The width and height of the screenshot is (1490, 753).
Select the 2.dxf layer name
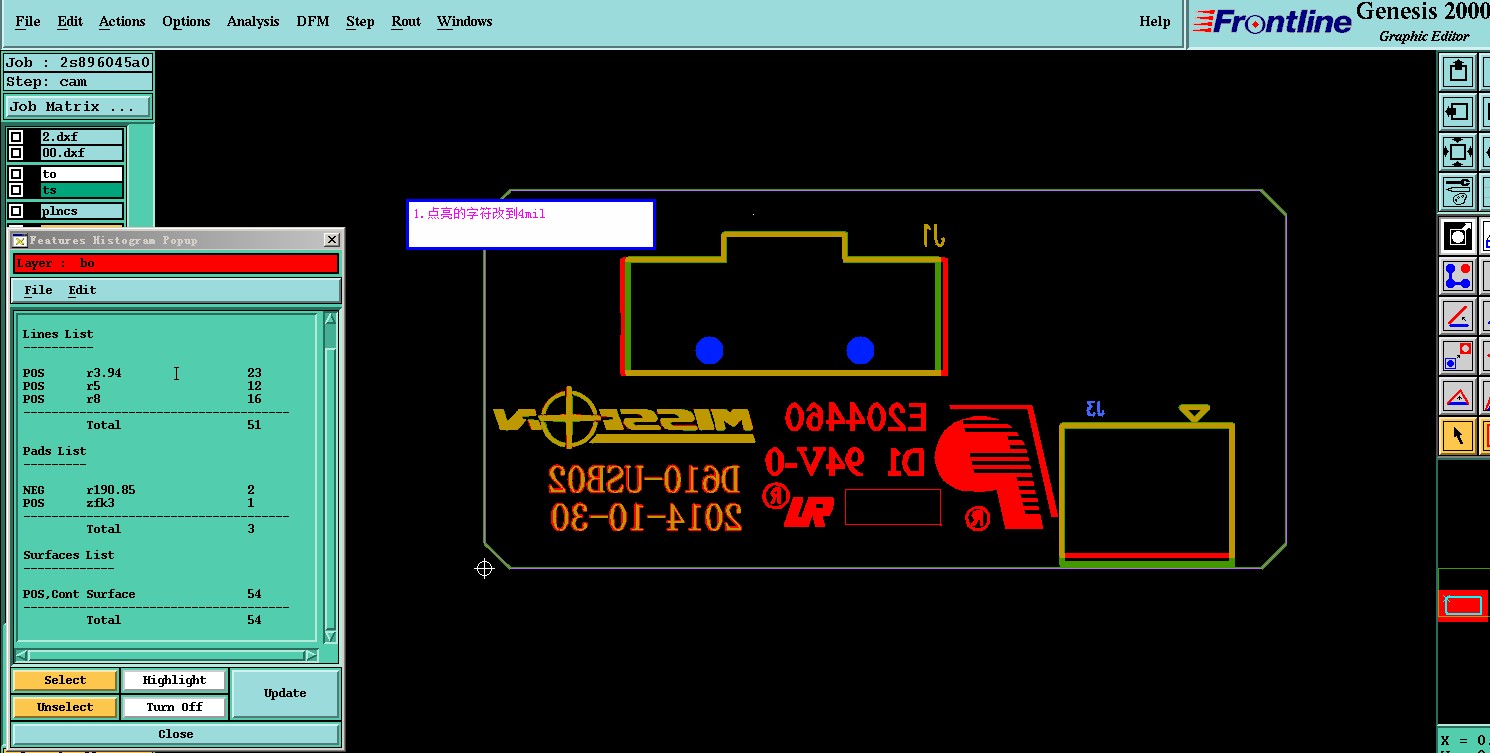click(81, 137)
